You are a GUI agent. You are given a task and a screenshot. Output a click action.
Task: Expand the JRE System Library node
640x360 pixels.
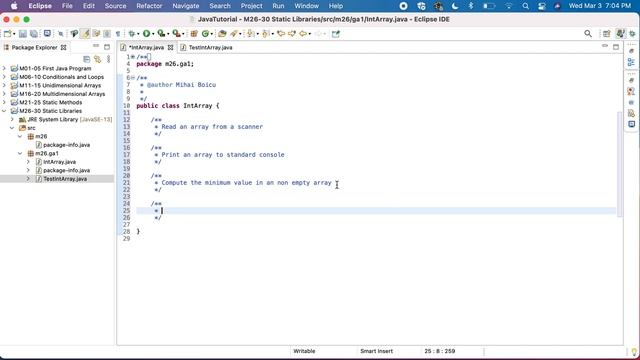click(12, 119)
